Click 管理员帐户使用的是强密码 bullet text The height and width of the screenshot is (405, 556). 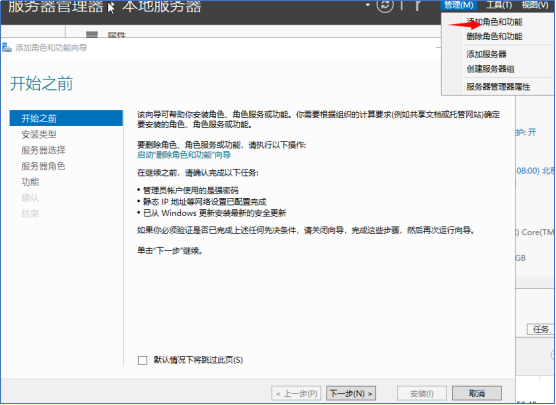pos(190,190)
